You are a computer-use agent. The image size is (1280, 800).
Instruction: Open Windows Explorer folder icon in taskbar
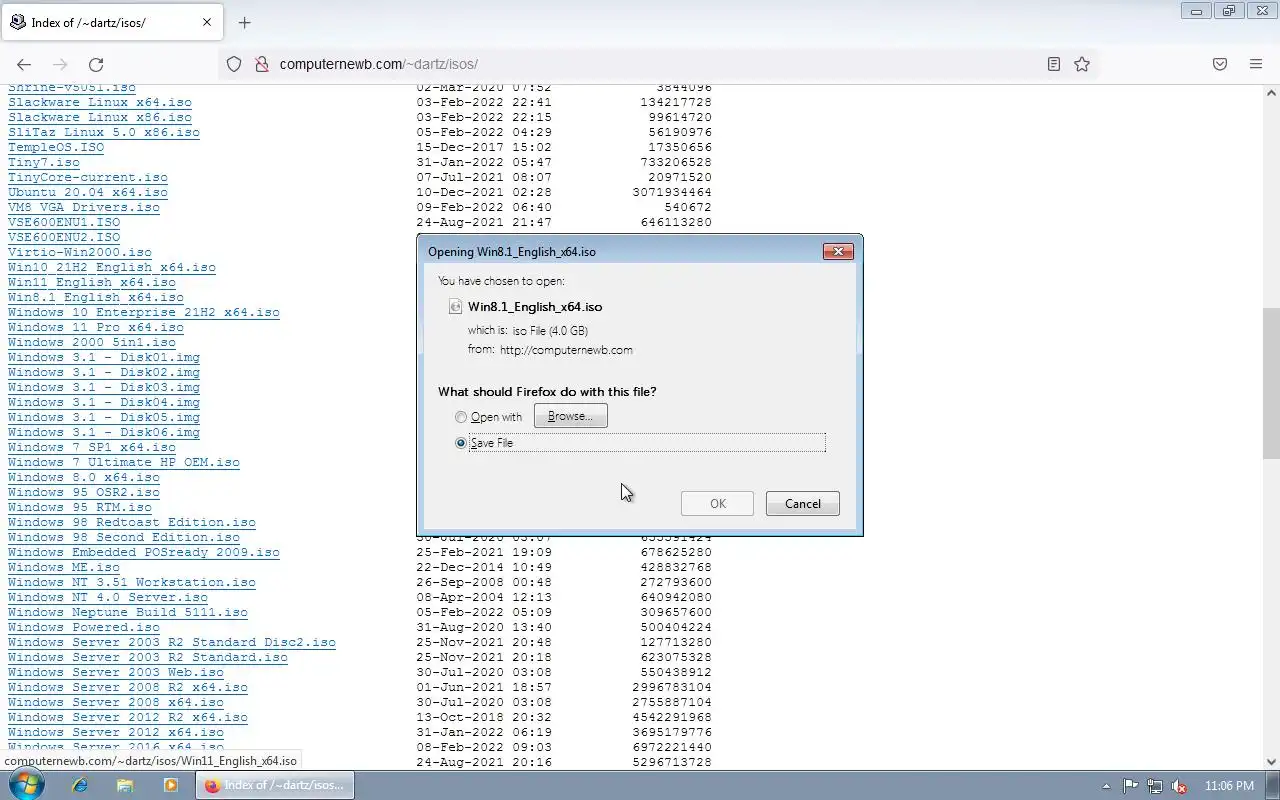pos(125,785)
